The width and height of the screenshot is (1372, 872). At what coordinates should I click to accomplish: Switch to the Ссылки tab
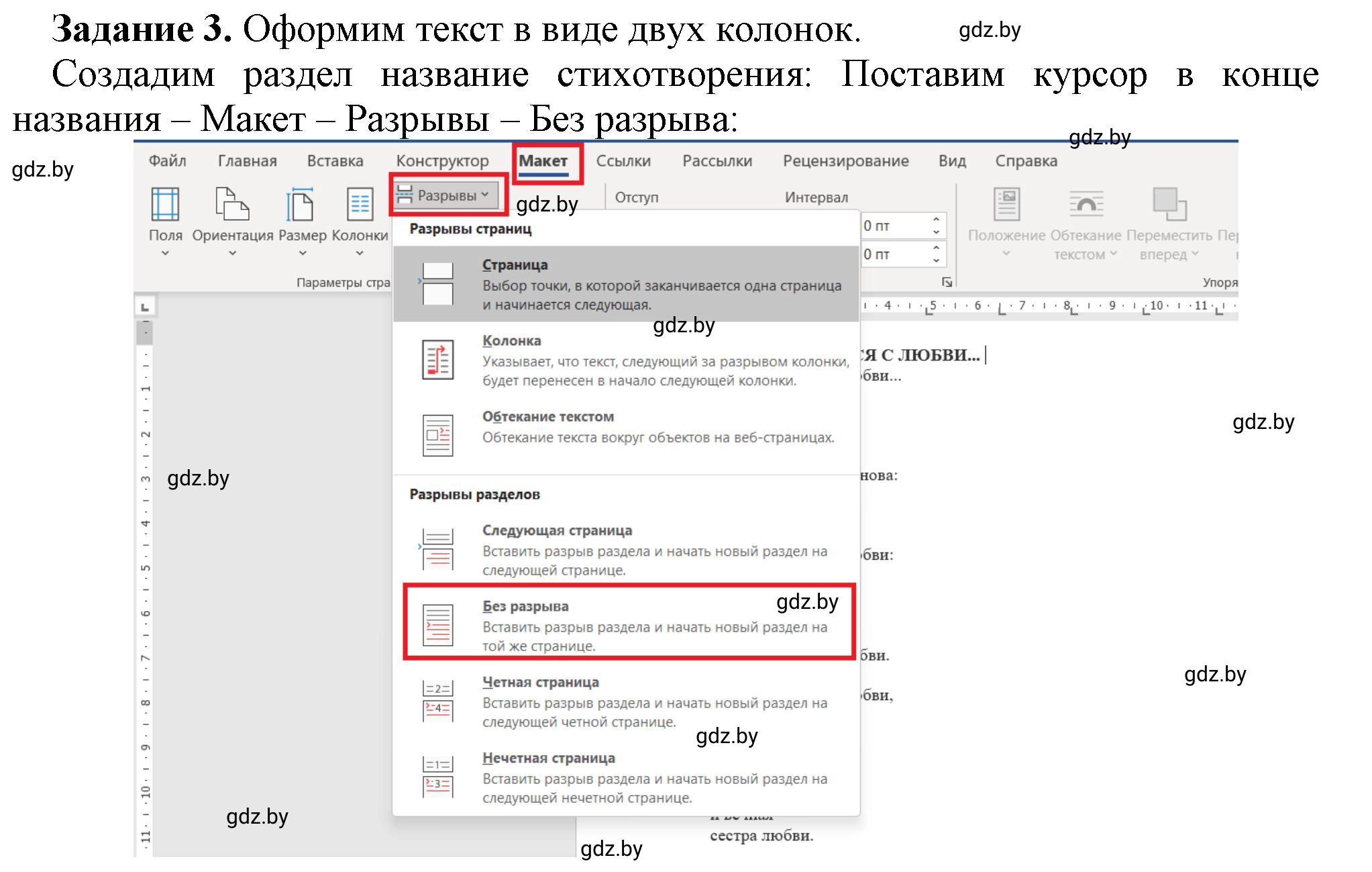[623, 161]
